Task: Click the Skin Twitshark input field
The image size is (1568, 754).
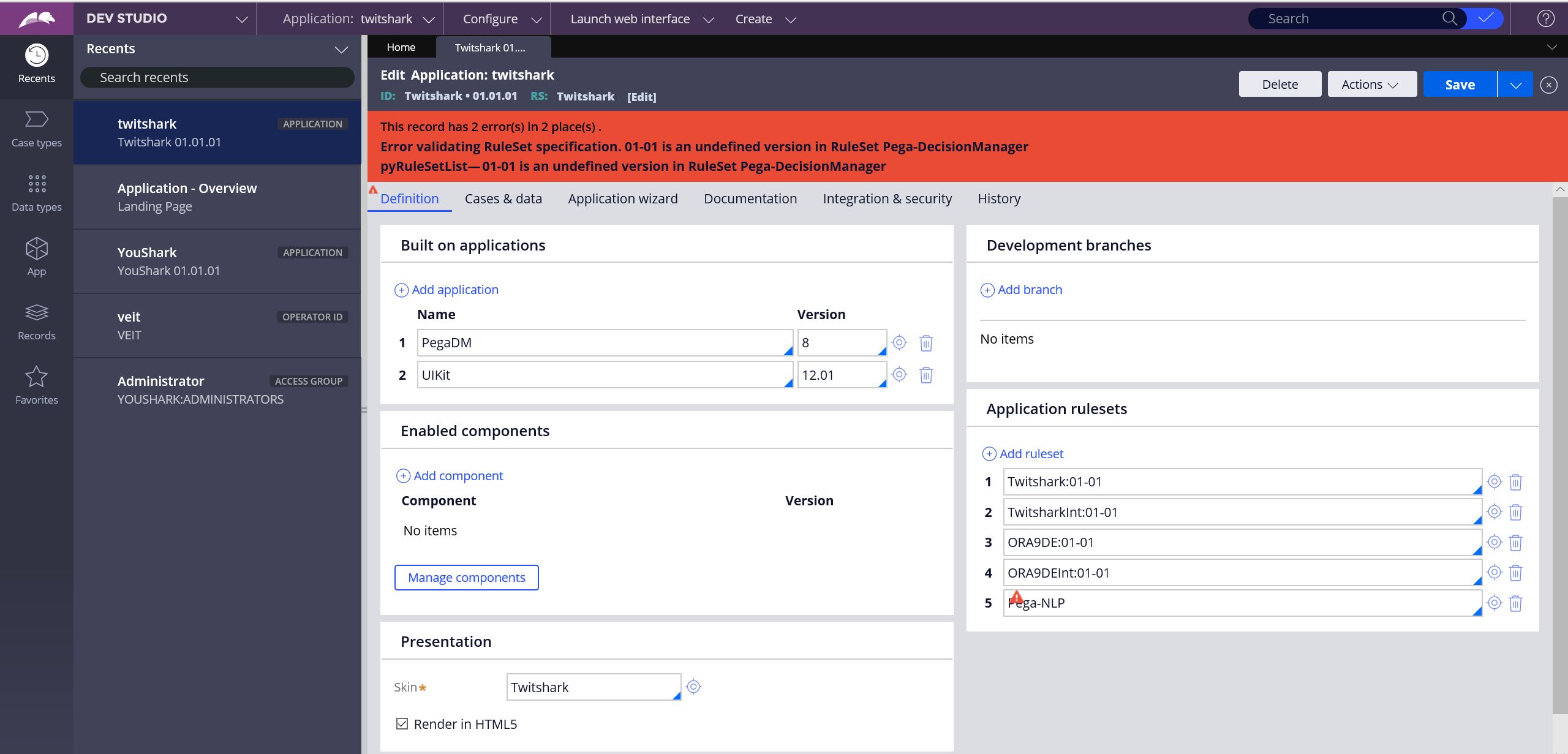Action: click(594, 687)
